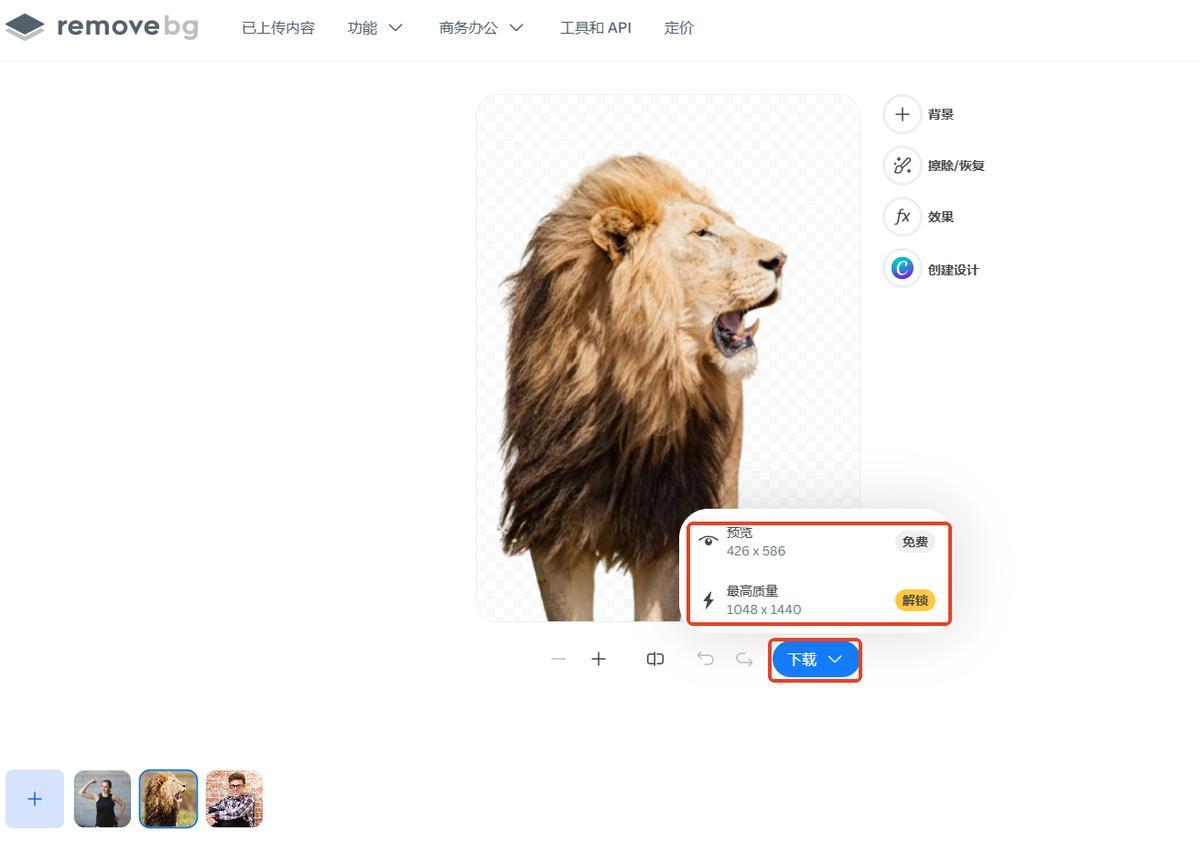Open the effects (效果) fx tool
This screenshot has height=850, width=1200.
pos(902,217)
